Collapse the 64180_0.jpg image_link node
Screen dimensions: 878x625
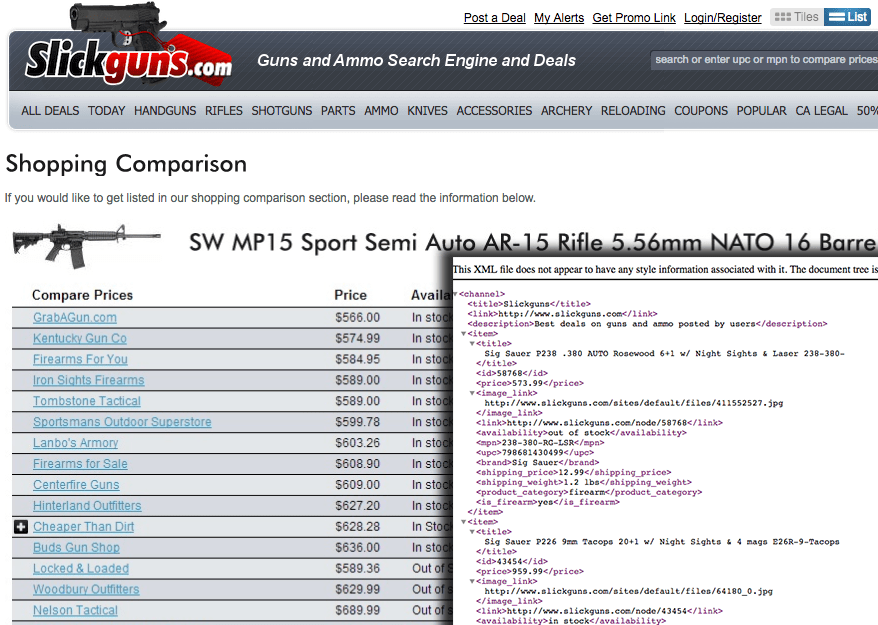[x=472, y=581]
